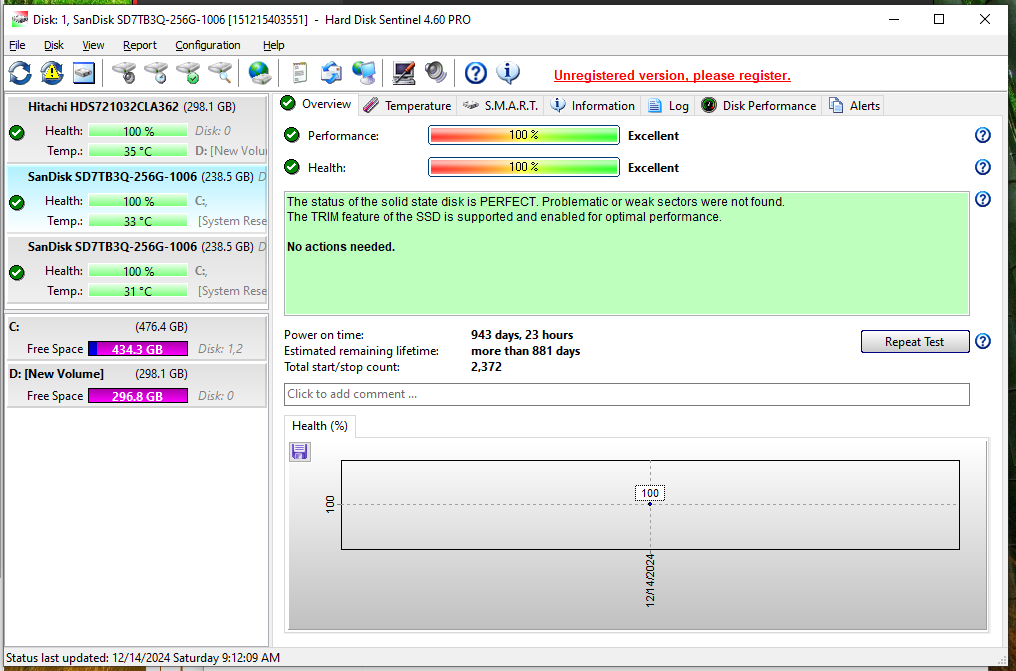The image size is (1016, 671).
Task: Click the green check icon beside Performance label
Action: click(x=292, y=135)
